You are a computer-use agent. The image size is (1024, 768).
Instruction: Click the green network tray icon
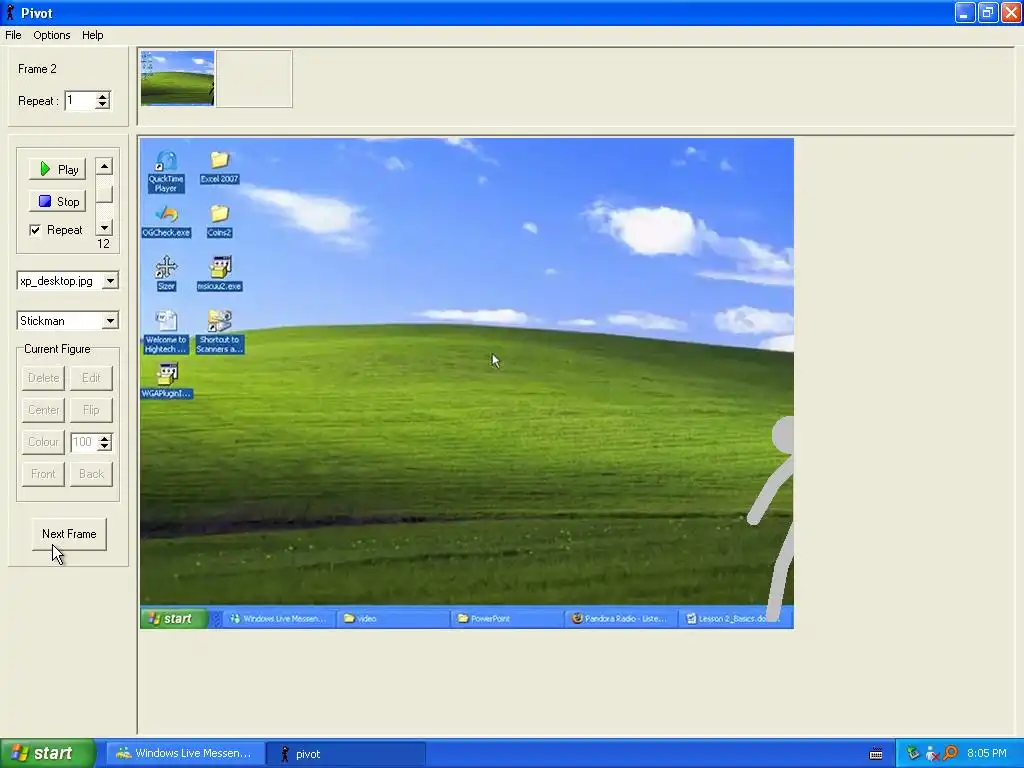pyautogui.click(x=913, y=754)
